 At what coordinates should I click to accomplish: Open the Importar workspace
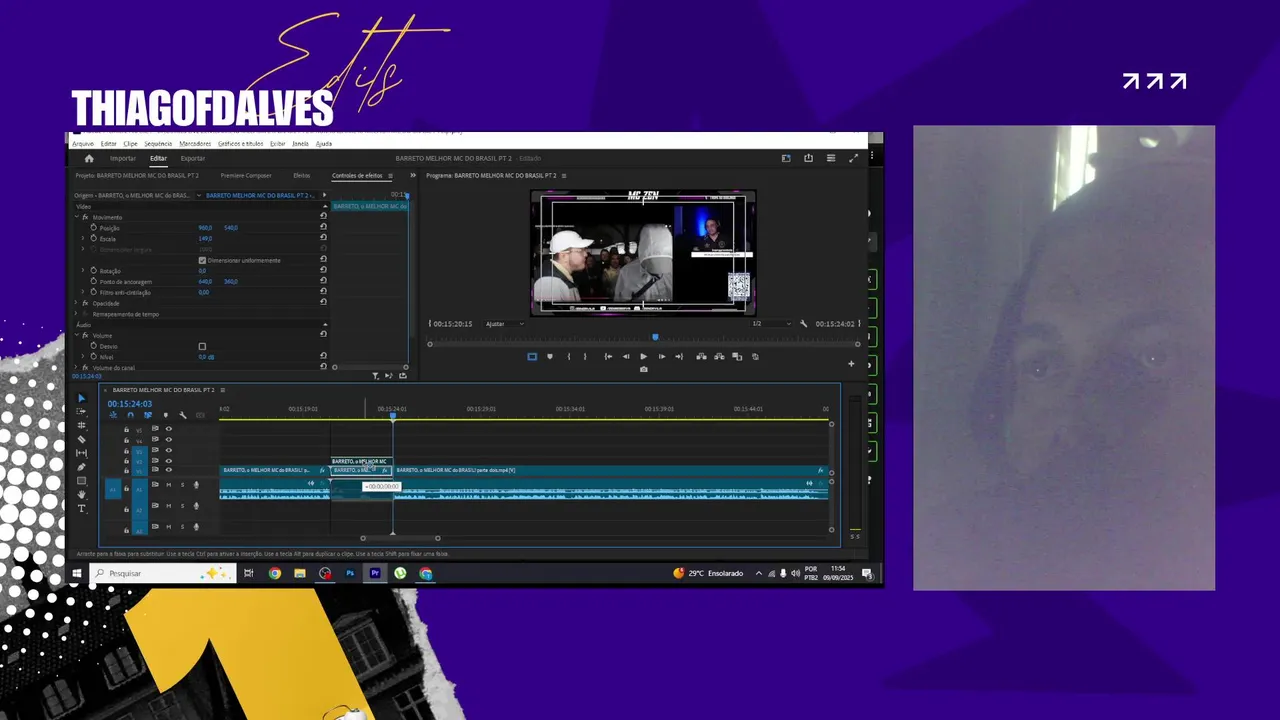123,158
